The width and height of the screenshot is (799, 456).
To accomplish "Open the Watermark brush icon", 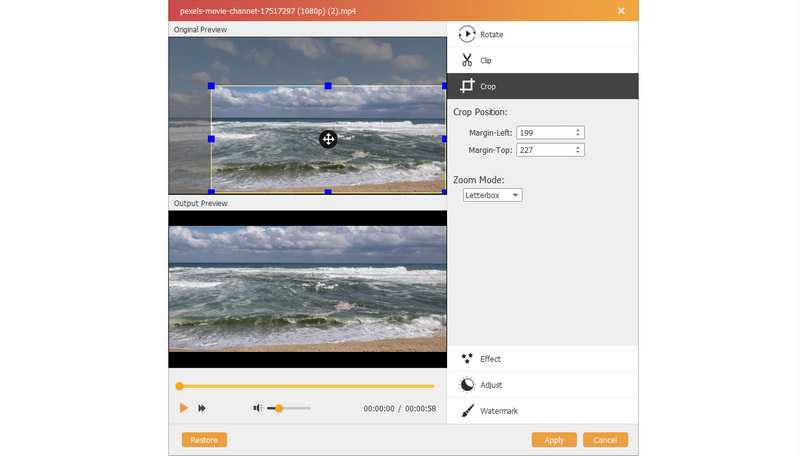I will pos(466,411).
